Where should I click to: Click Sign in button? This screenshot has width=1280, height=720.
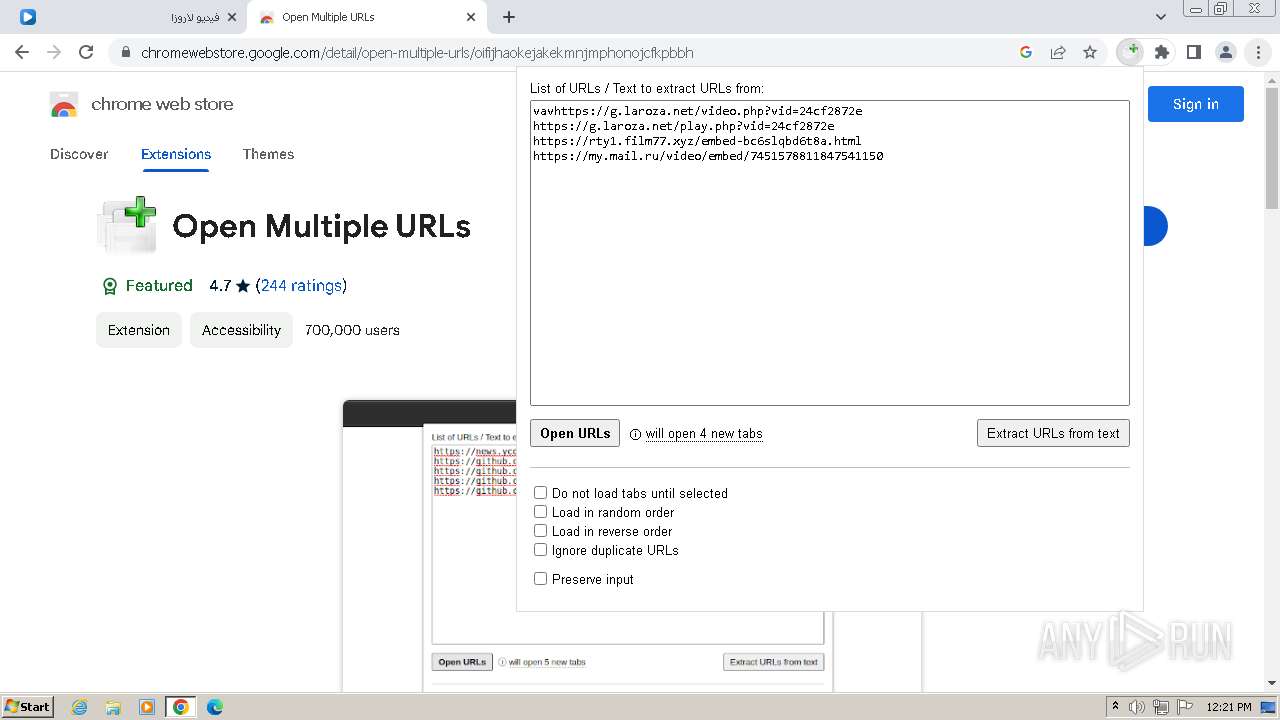1196,104
